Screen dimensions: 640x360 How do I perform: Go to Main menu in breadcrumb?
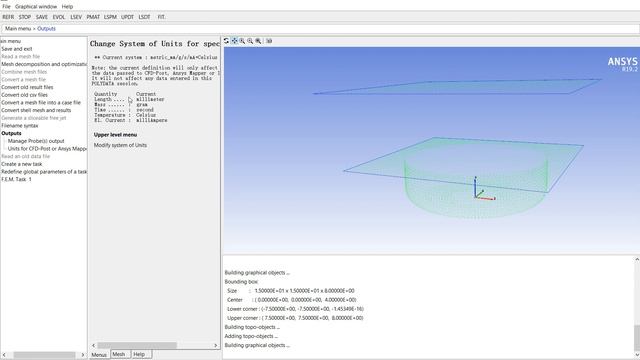pyautogui.click(x=18, y=29)
